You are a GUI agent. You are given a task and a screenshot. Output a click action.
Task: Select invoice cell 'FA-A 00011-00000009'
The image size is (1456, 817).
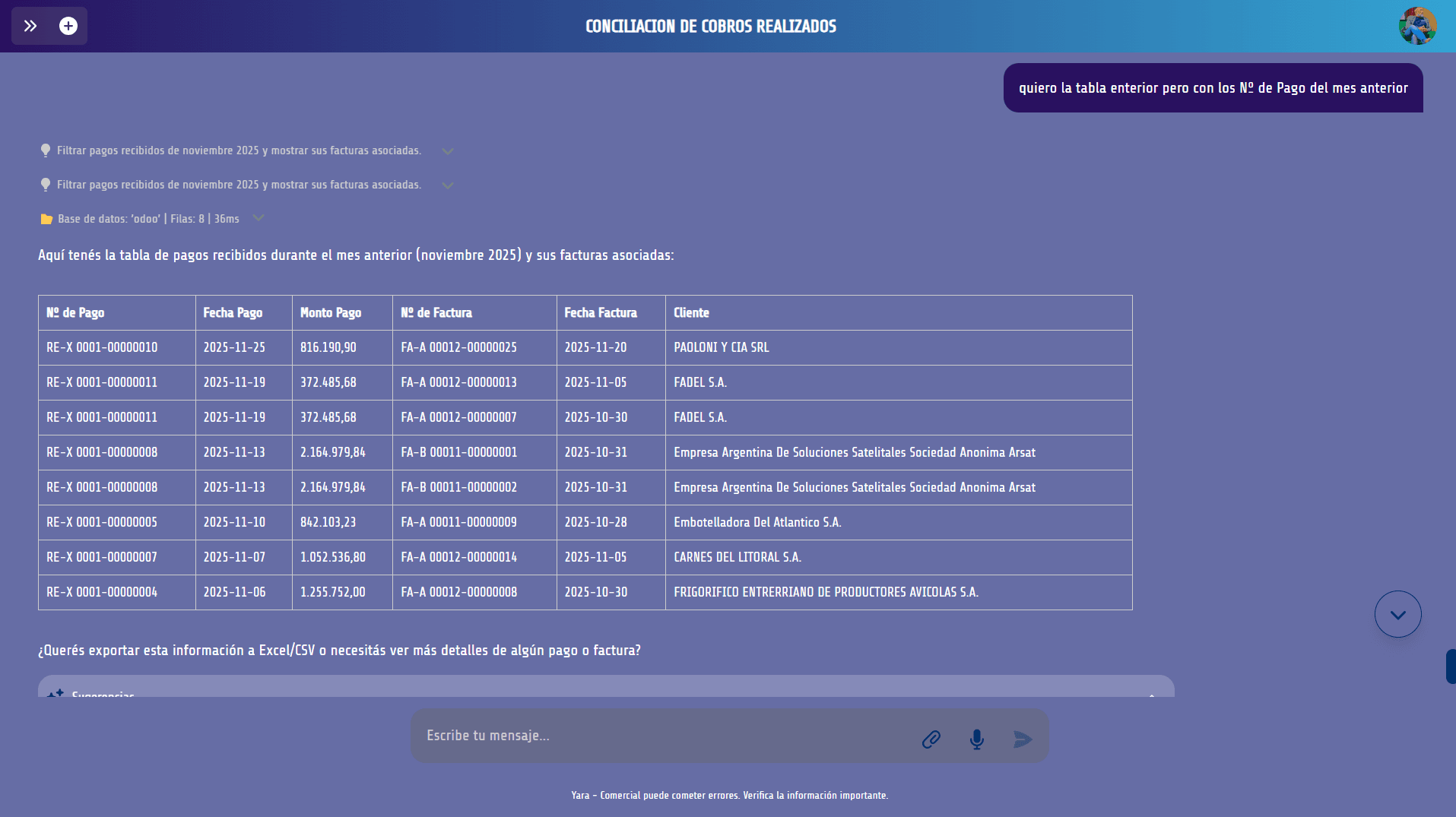tap(474, 523)
